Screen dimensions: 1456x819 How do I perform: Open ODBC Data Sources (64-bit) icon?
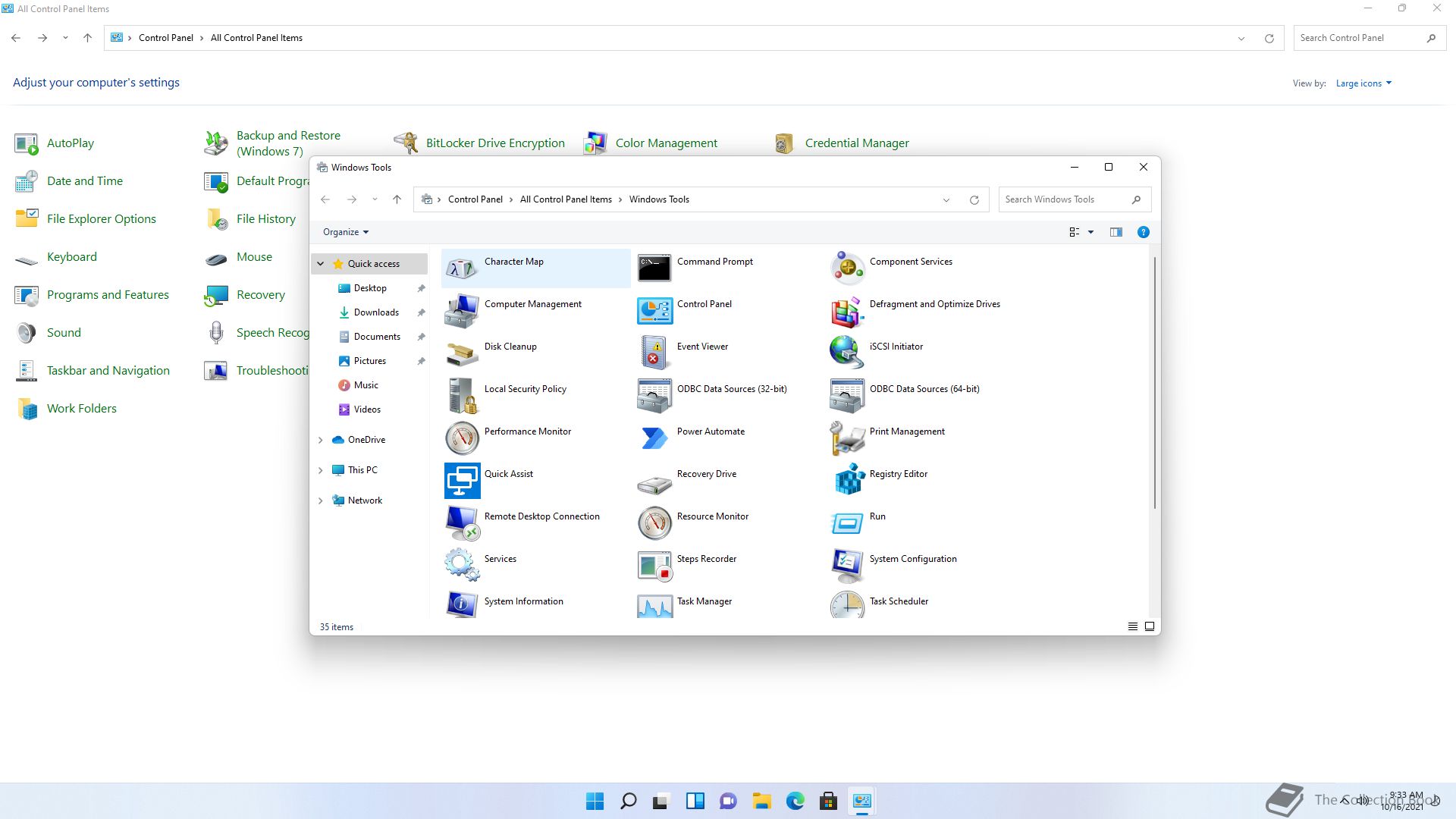click(x=847, y=395)
